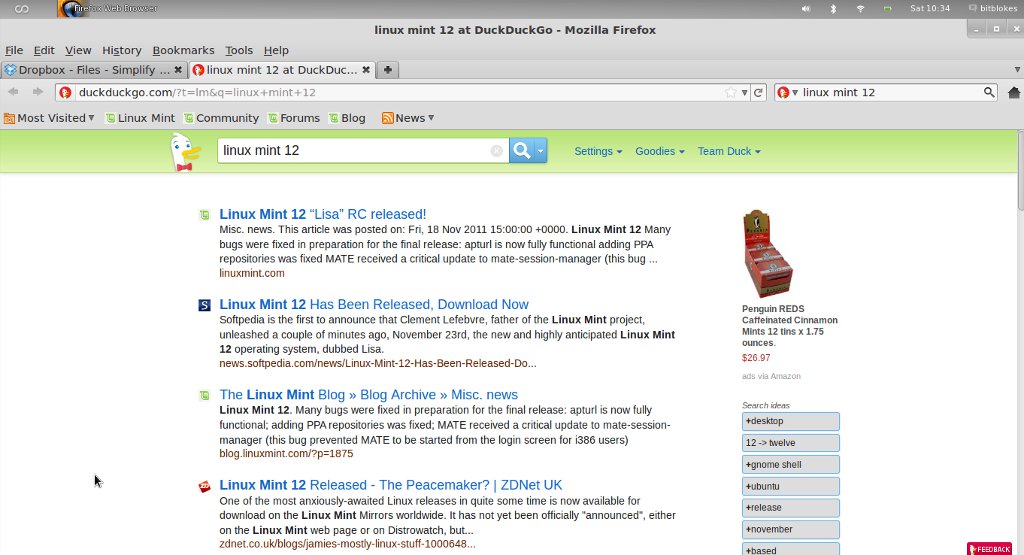Screen dimensions: 1024x555
Task: Click the page vertical scrollbar thumb
Action: click(x=1019, y=171)
